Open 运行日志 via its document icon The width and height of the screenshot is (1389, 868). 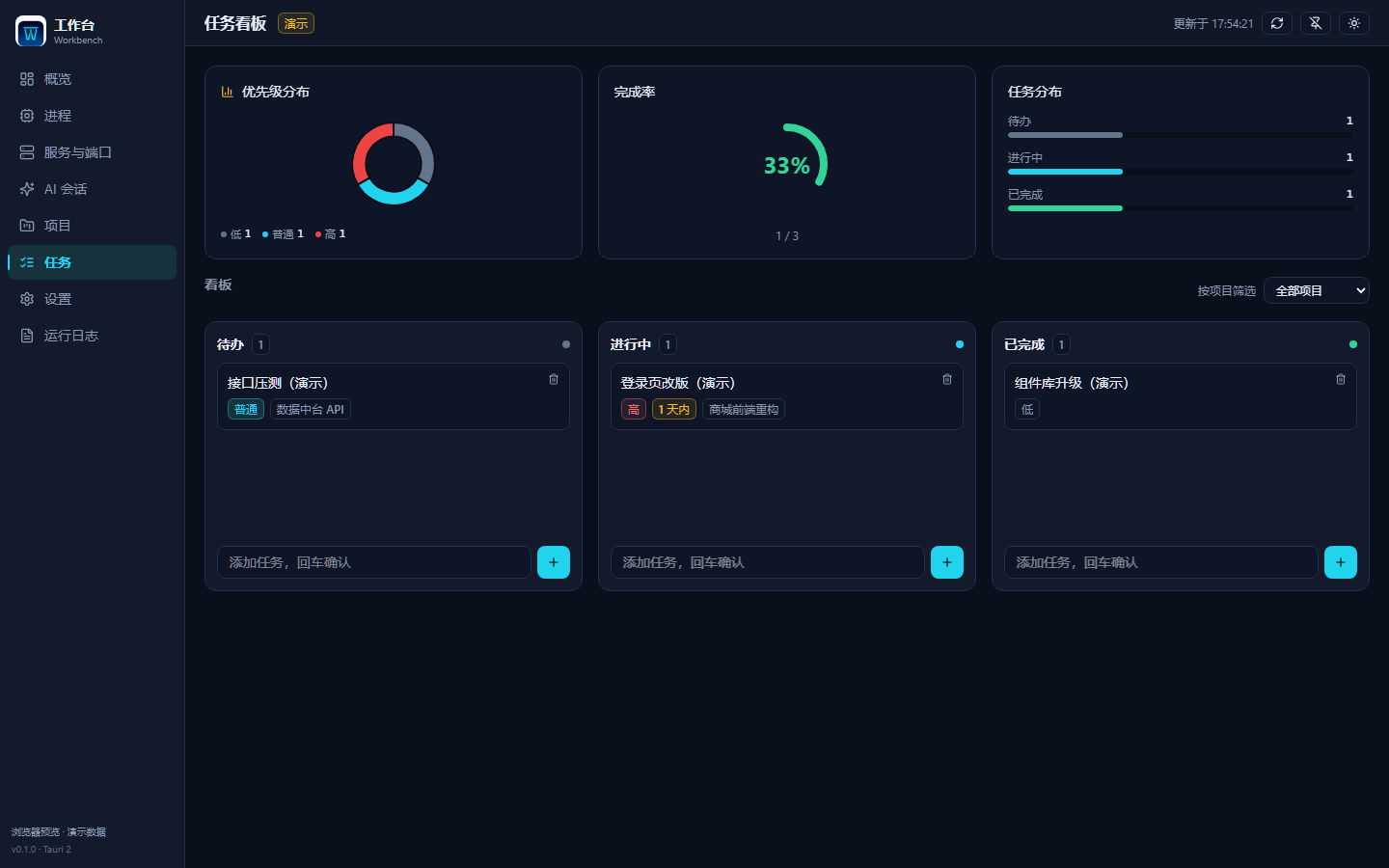pyautogui.click(x=27, y=336)
